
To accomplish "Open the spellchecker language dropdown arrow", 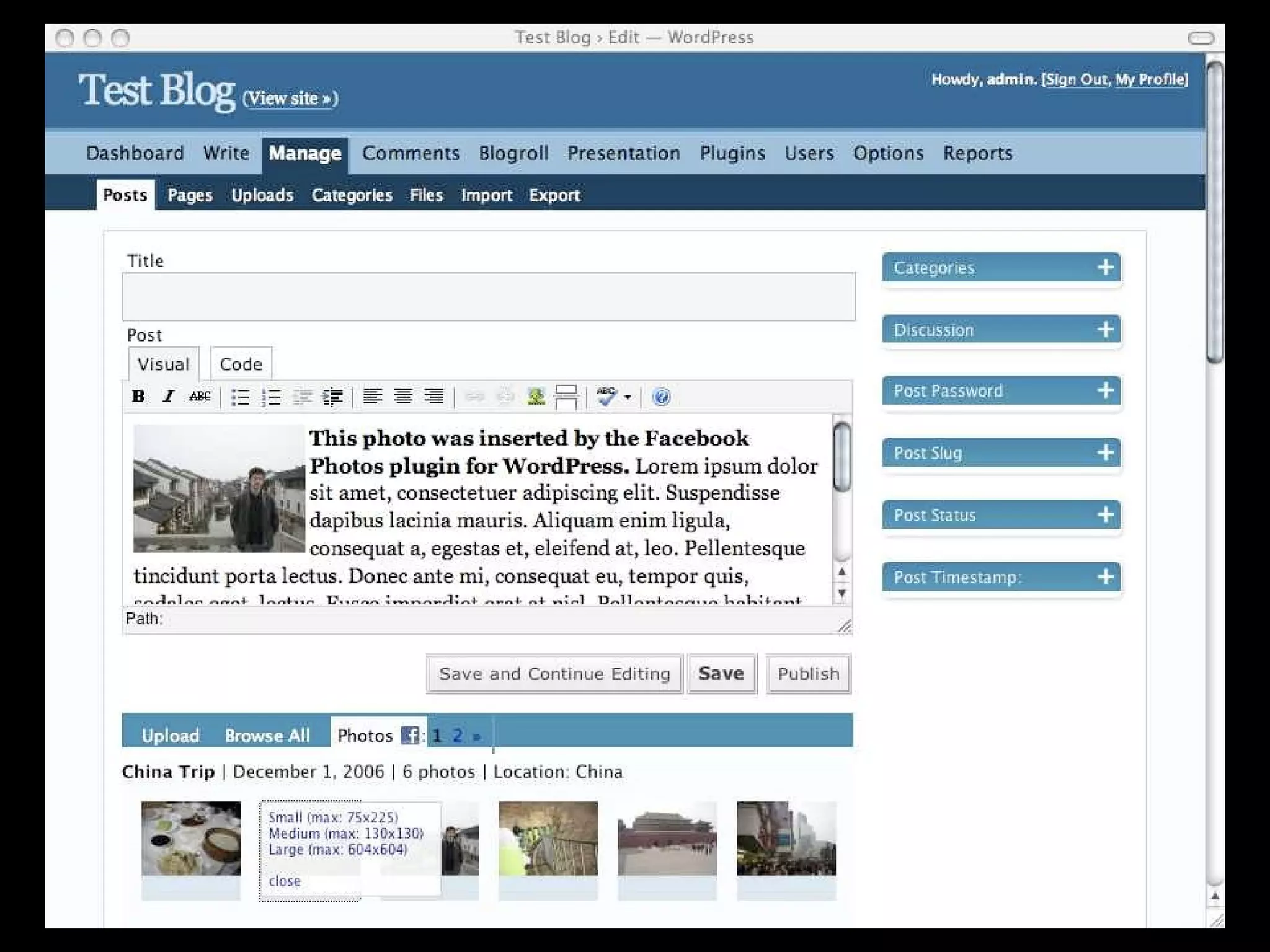I will [x=628, y=397].
